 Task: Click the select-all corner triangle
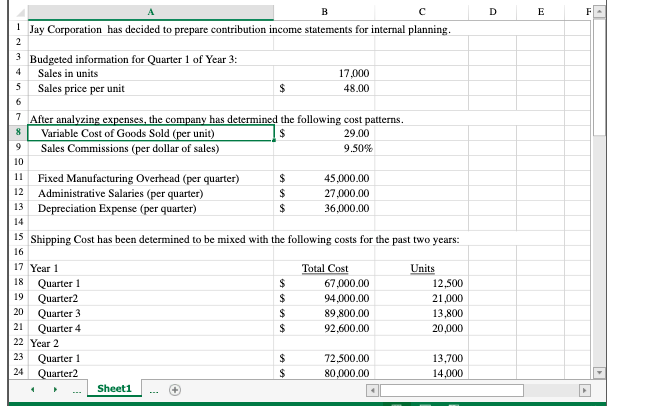20,12
